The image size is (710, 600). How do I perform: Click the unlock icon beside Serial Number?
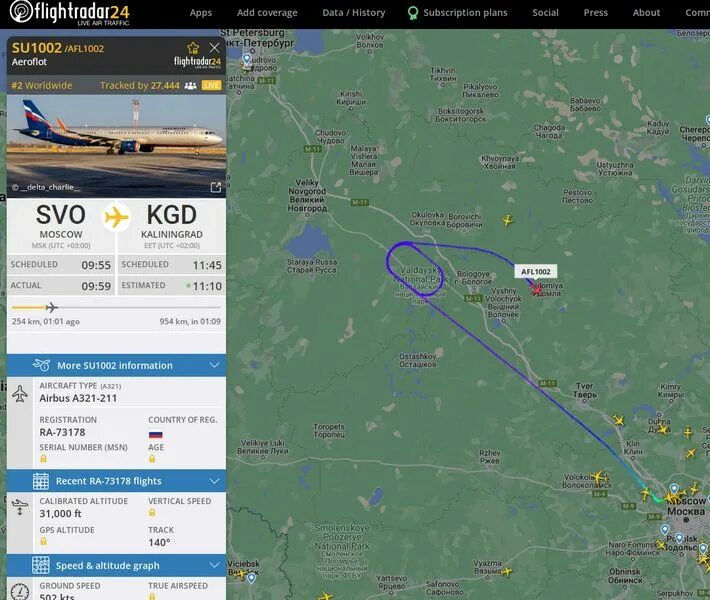click(x=43, y=459)
